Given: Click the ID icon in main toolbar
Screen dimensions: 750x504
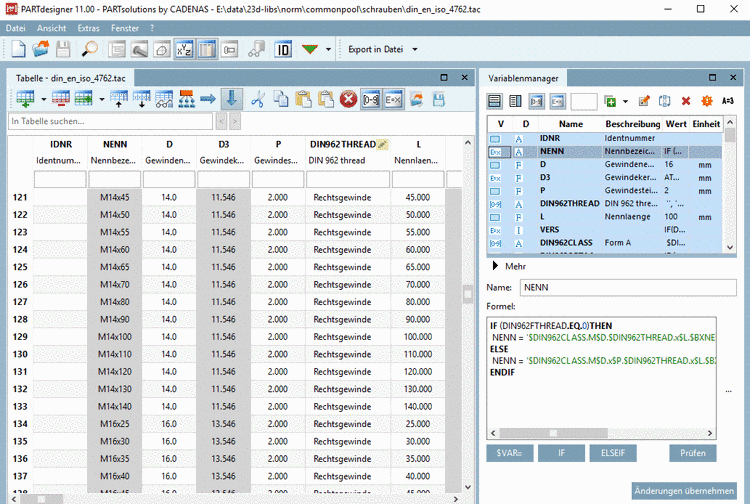Looking at the screenshot, I should pos(283,49).
